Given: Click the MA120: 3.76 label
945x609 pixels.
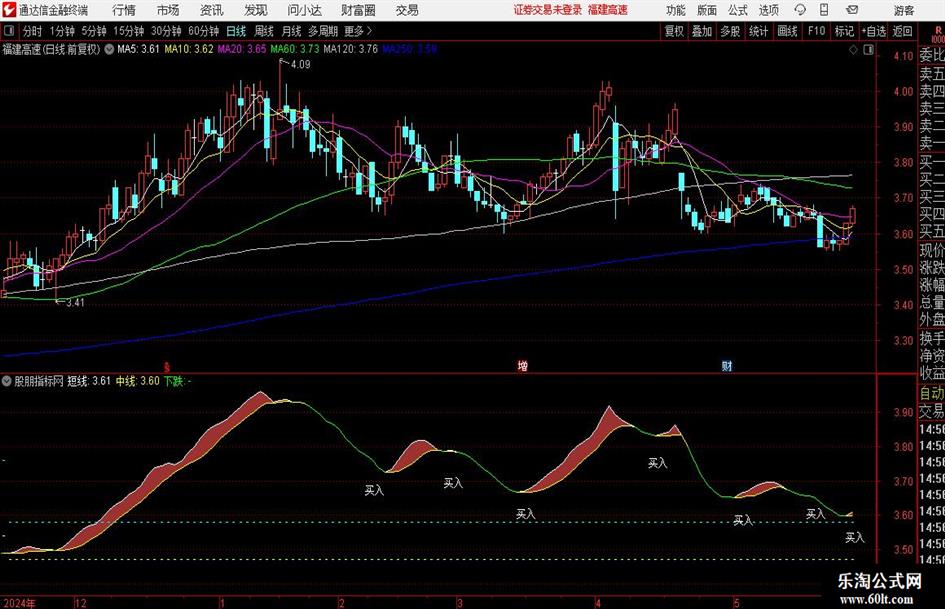Looking at the screenshot, I should coord(350,49).
